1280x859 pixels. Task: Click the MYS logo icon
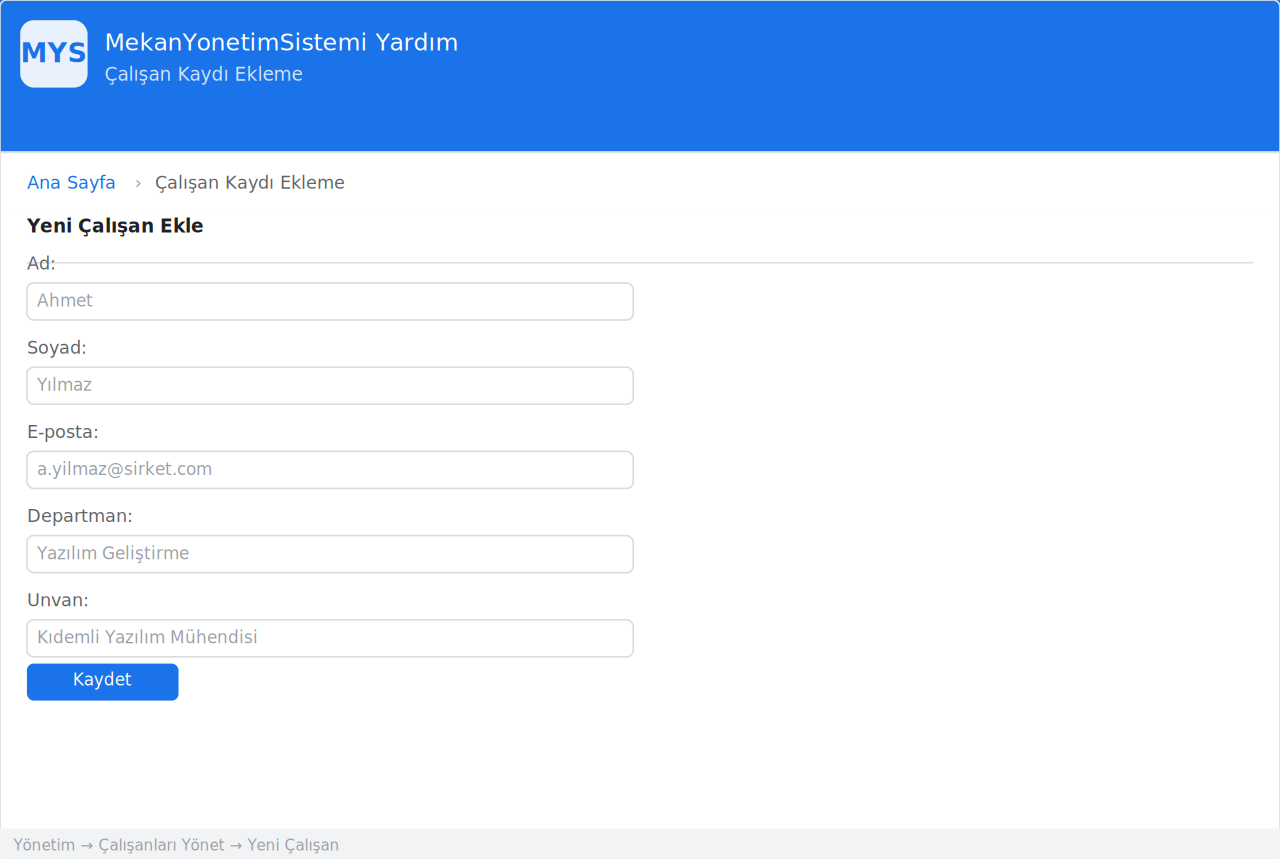click(x=54, y=54)
